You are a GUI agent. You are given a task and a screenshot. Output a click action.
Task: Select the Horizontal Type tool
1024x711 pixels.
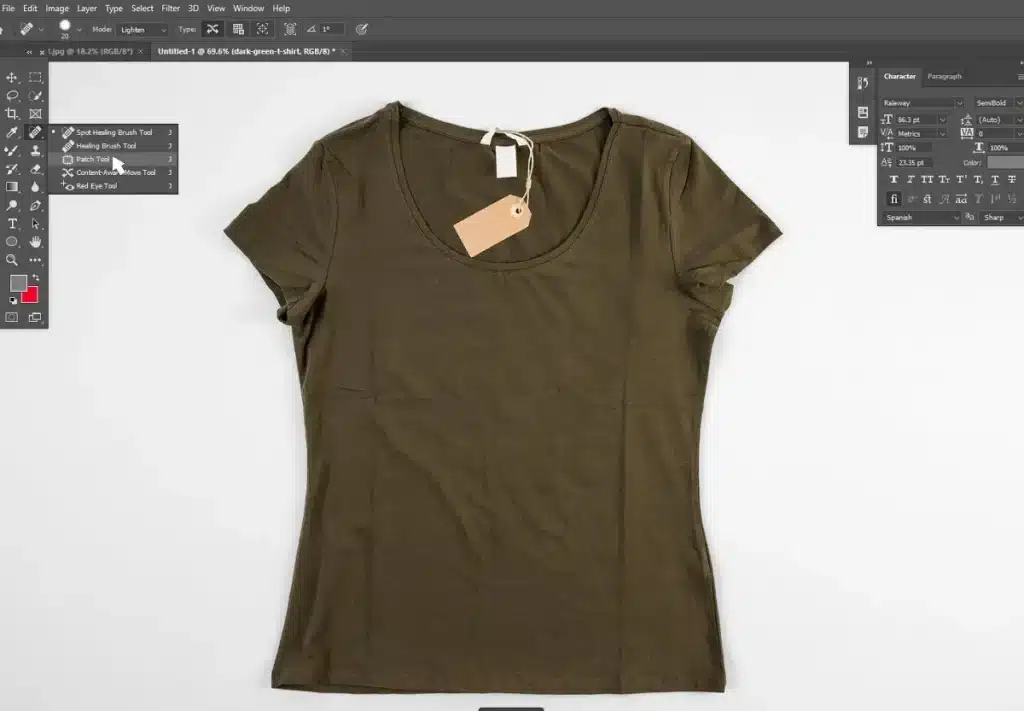pyautogui.click(x=13, y=223)
